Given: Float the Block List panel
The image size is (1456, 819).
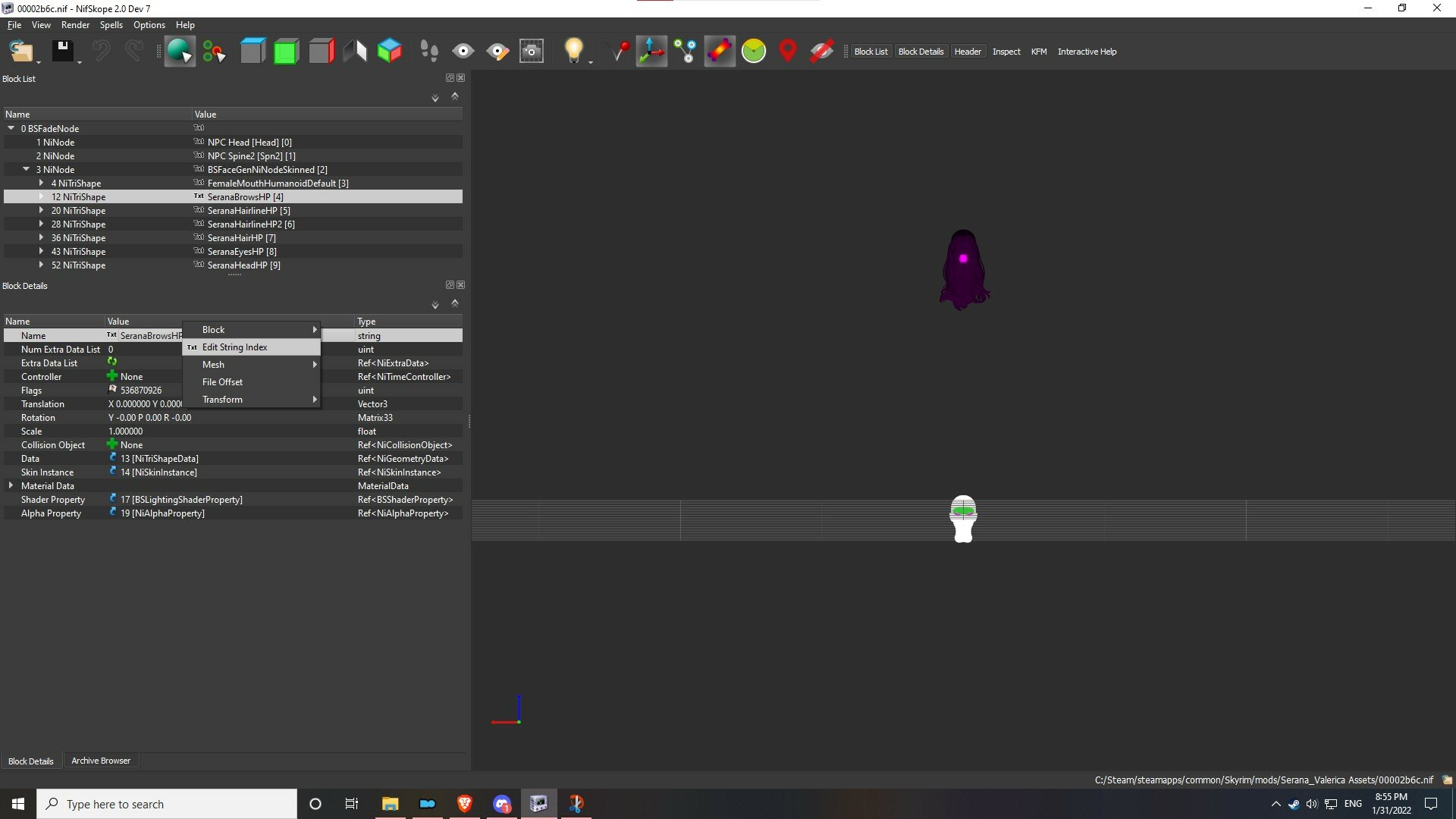Looking at the screenshot, I should [450, 78].
